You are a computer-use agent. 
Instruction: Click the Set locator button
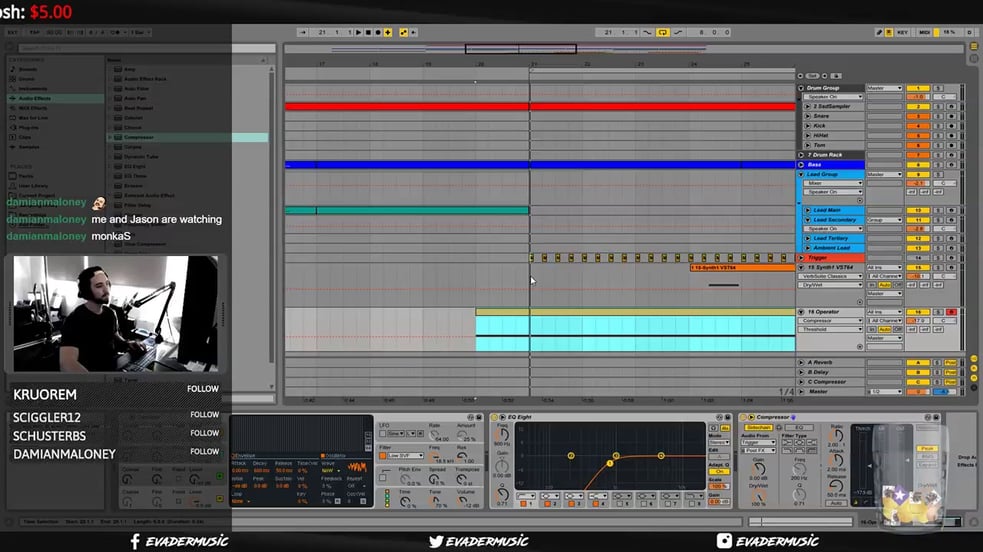pos(813,75)
